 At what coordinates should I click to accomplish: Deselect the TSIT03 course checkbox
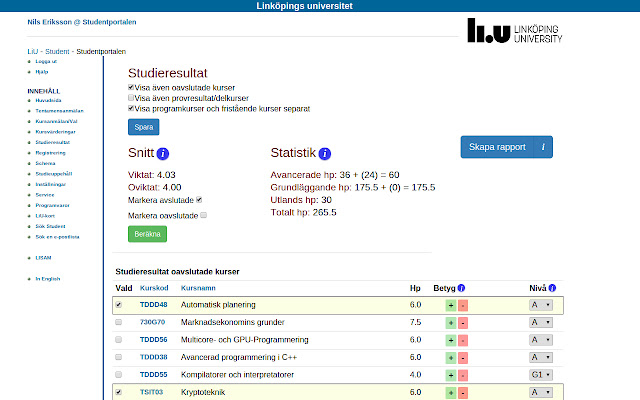tap(118, 392)
